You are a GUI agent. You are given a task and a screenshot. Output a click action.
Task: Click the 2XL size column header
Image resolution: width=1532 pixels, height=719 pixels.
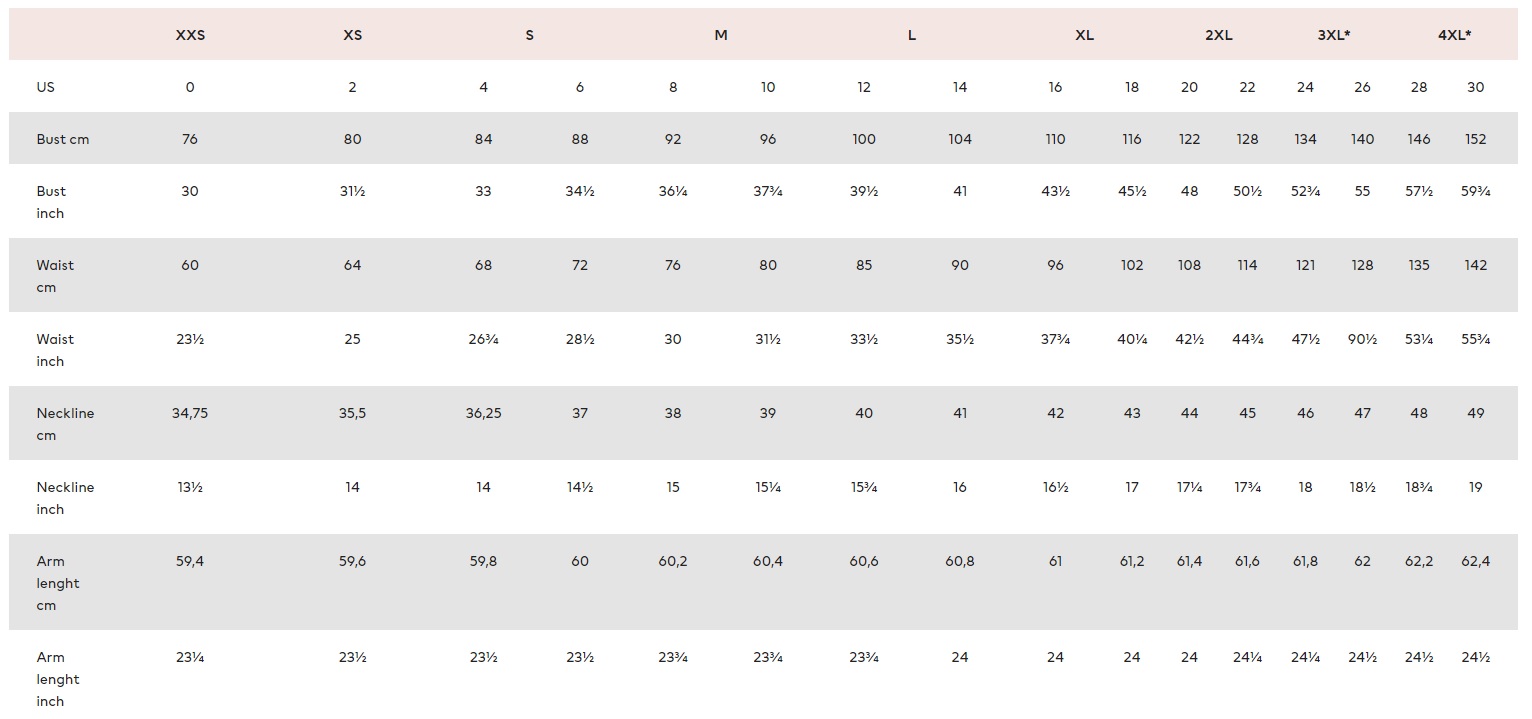[1218, 35]
